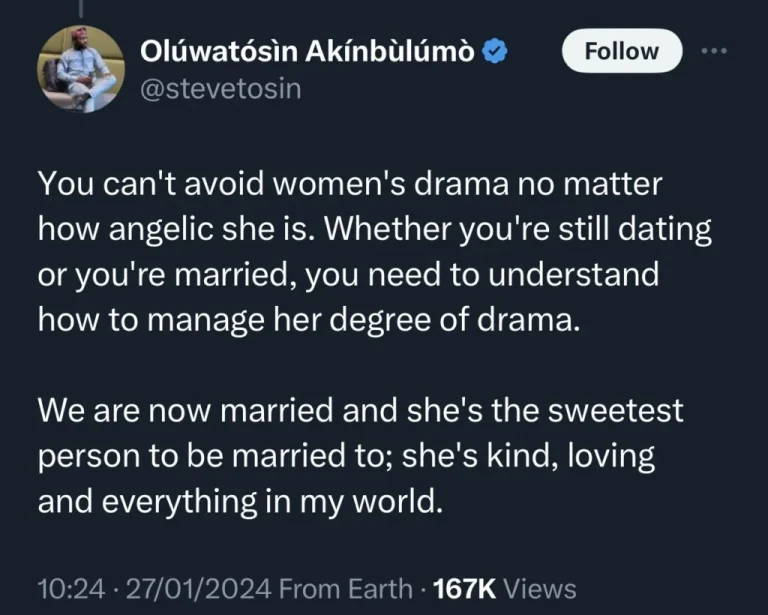Screen dimensions: 768x615
Task: Click the line "person to be married to"
Action: [345, 456]
